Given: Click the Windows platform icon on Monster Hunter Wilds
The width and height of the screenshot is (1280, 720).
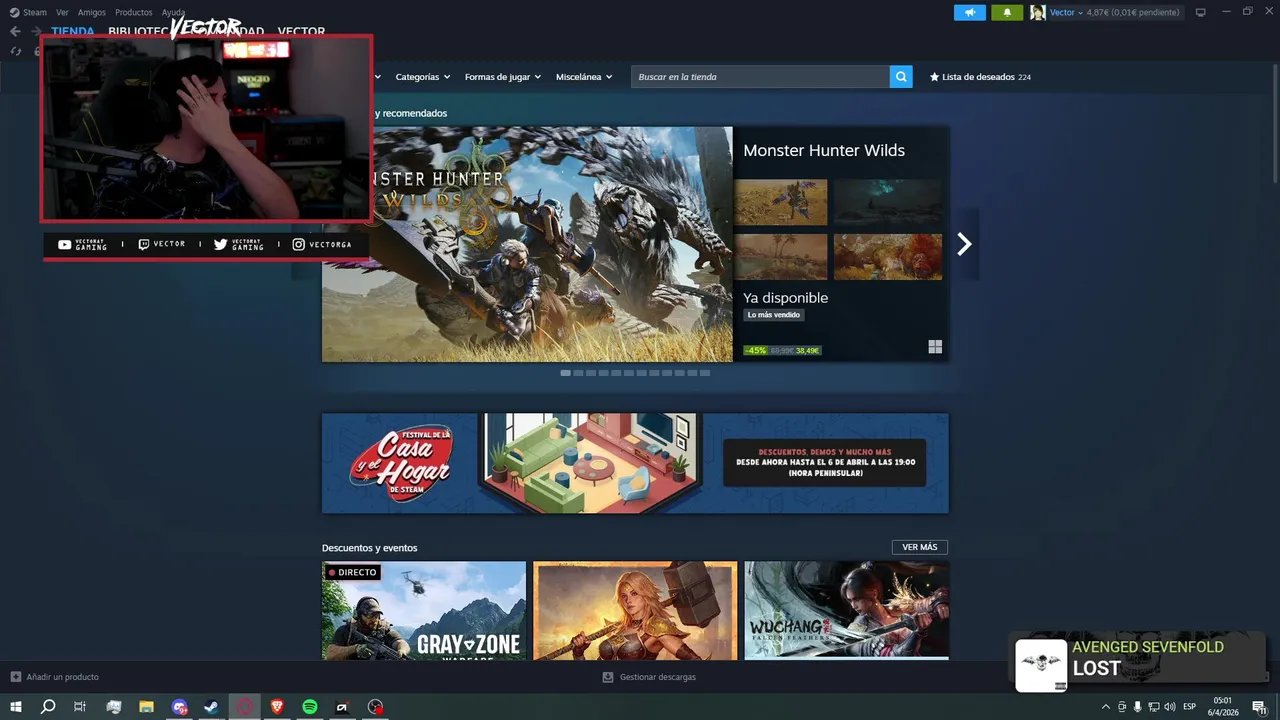Looking at the screenshot, I should point(935,347).
